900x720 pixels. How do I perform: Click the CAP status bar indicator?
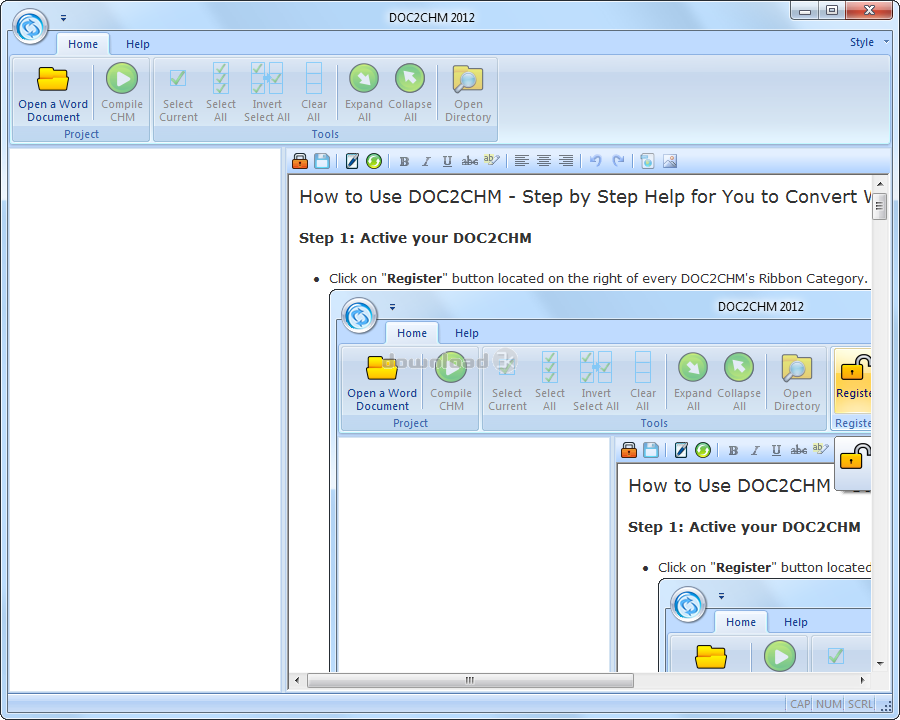800,704
